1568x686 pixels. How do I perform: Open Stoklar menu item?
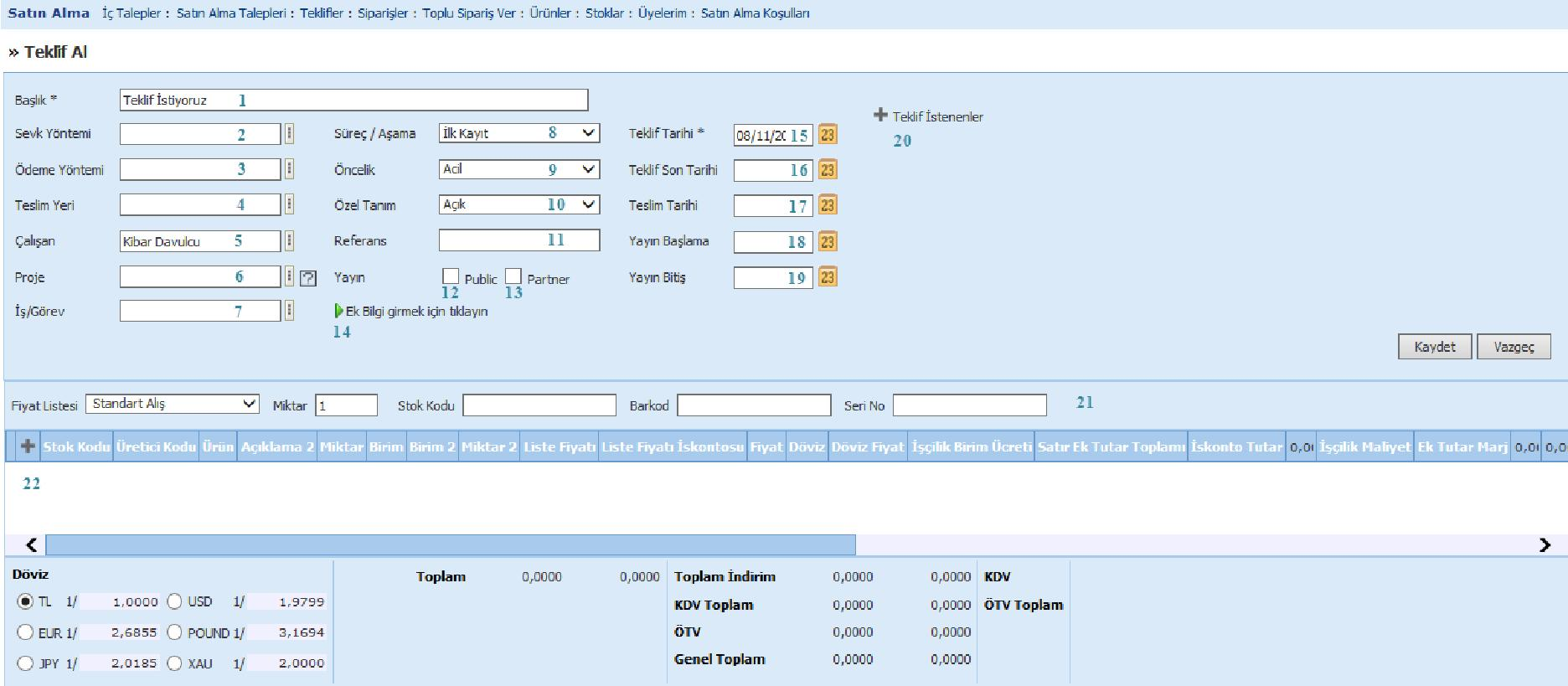point(604,13)
